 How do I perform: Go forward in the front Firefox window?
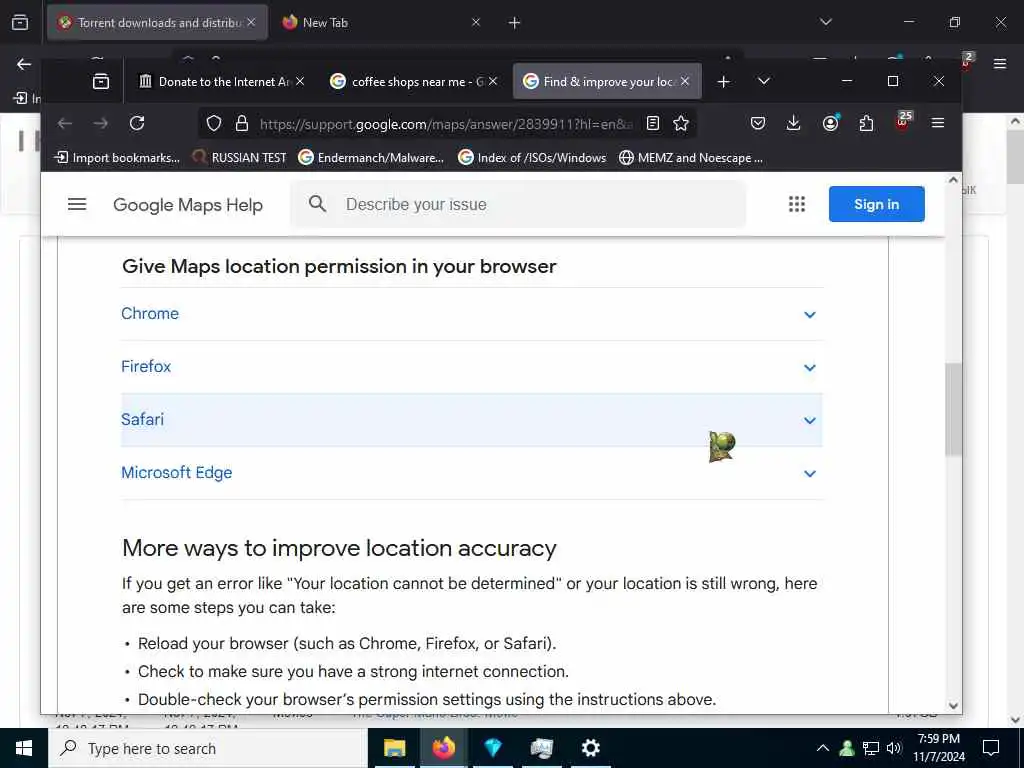click(101, 123)
